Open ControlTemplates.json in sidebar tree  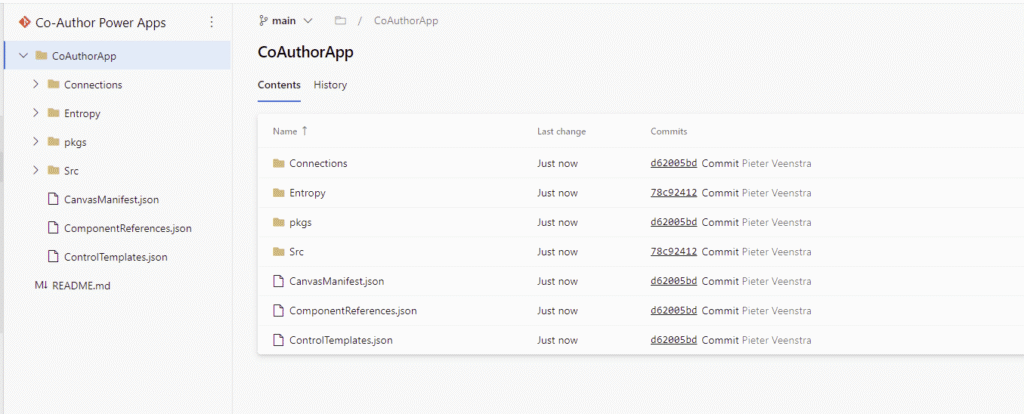pos(116,257)
